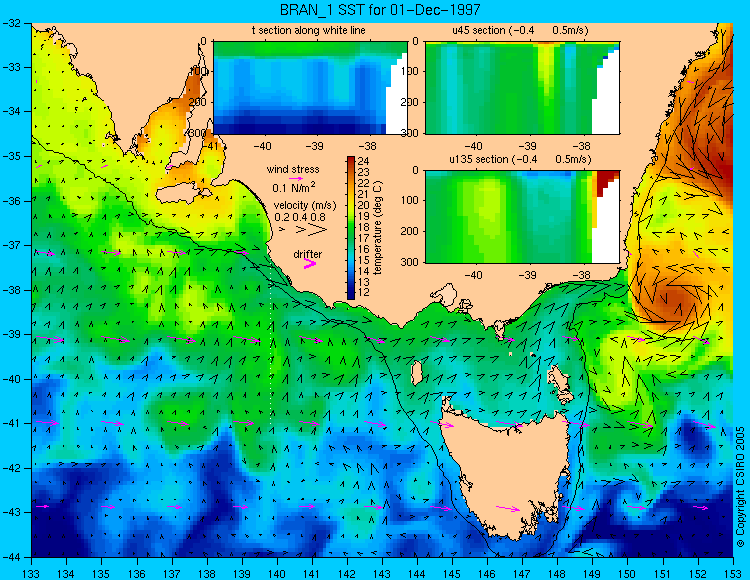The image size is (750, 580).
Task: Click the title "BRAN_1 SST for 01-Dec-1997"
Action: [x=380, y=10]
